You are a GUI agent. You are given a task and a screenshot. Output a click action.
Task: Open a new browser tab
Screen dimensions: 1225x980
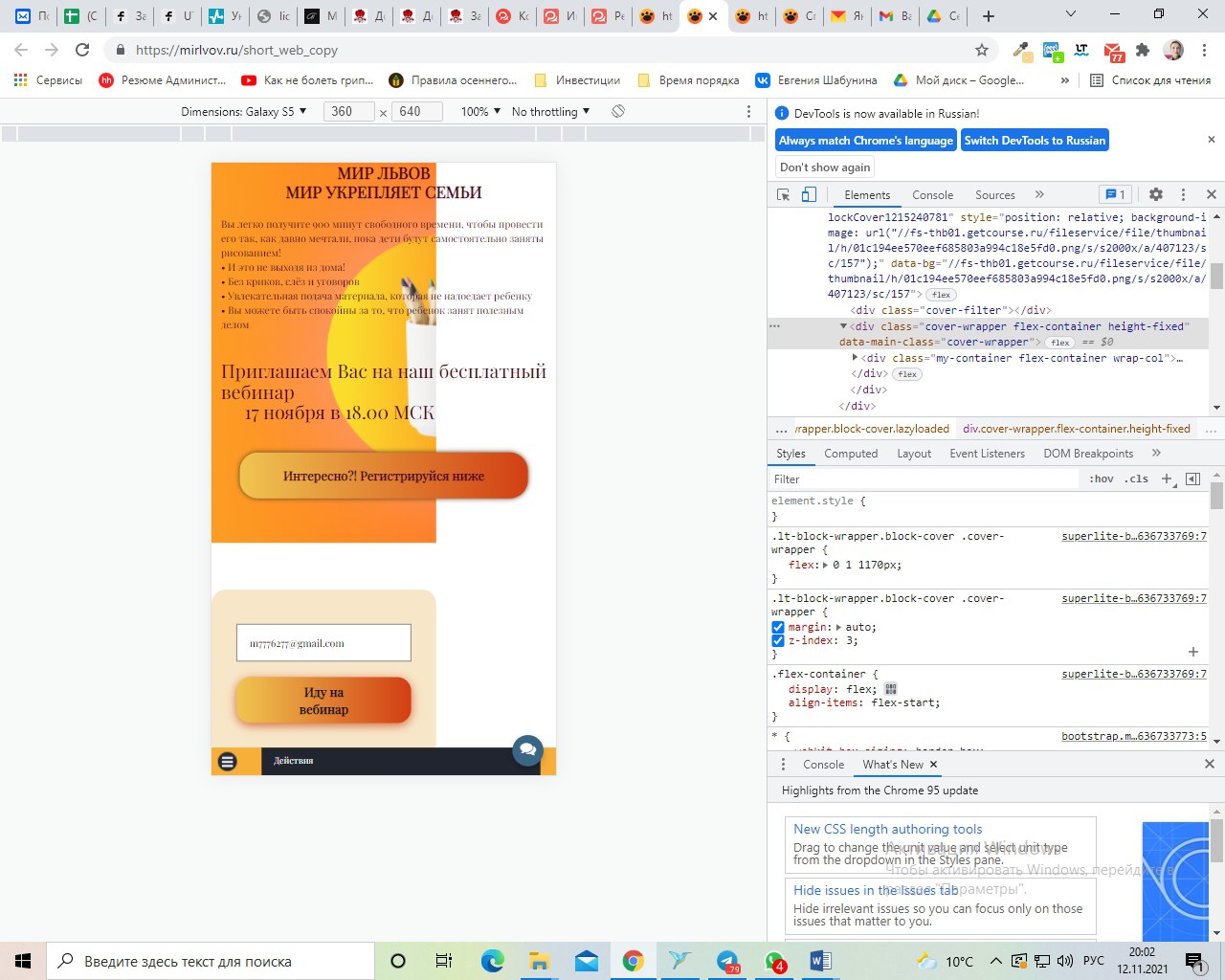click(x=989, y=16)
